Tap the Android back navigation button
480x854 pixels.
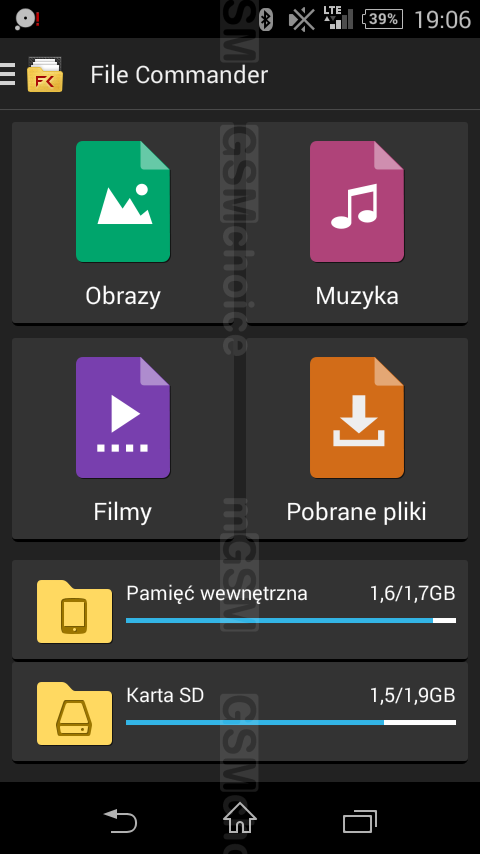coord(120,821)
